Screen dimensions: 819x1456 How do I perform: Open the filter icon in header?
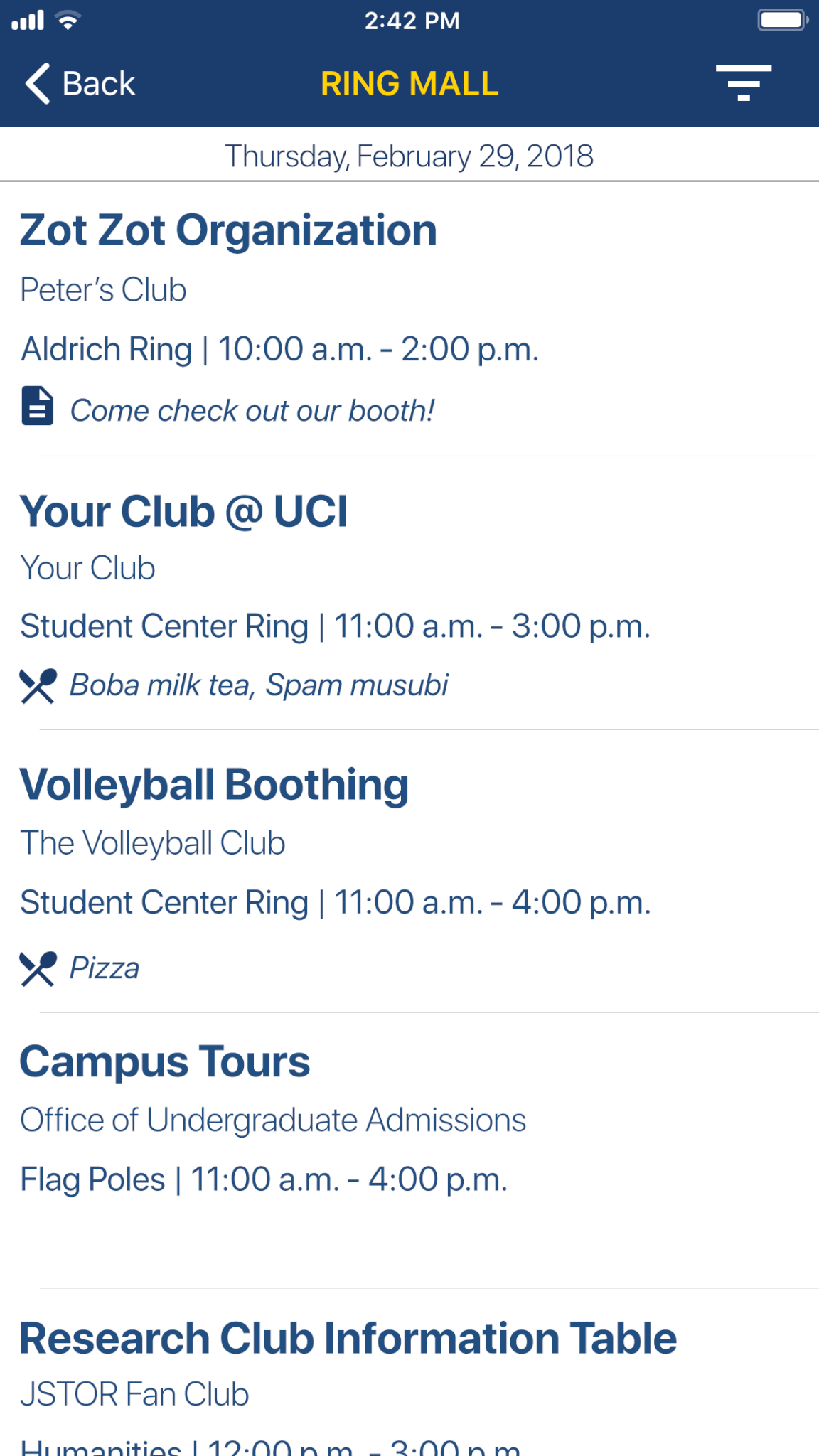click(743, 83)
